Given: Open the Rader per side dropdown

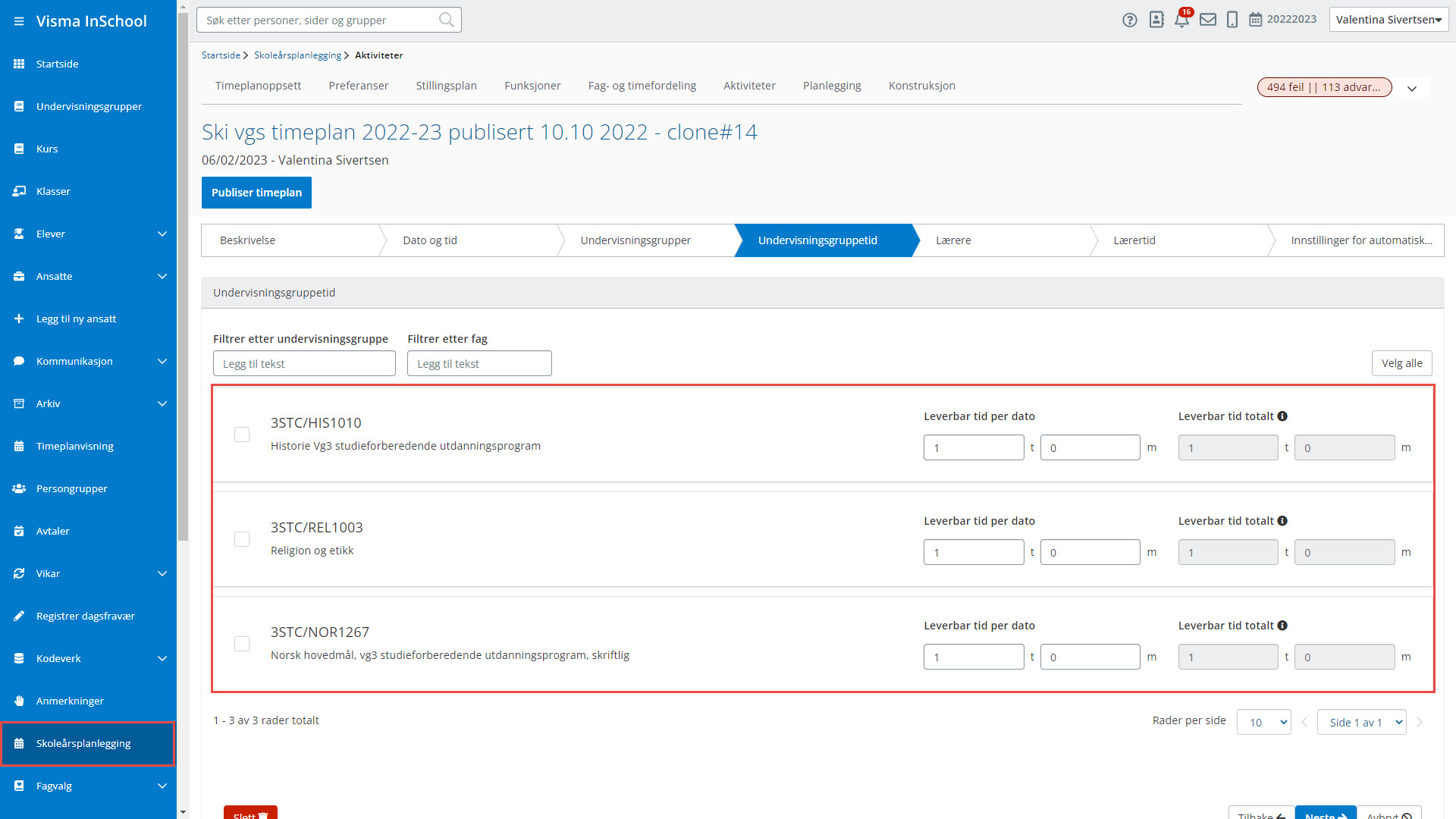Looking at the screenshot, I should tap(1263, 722).
